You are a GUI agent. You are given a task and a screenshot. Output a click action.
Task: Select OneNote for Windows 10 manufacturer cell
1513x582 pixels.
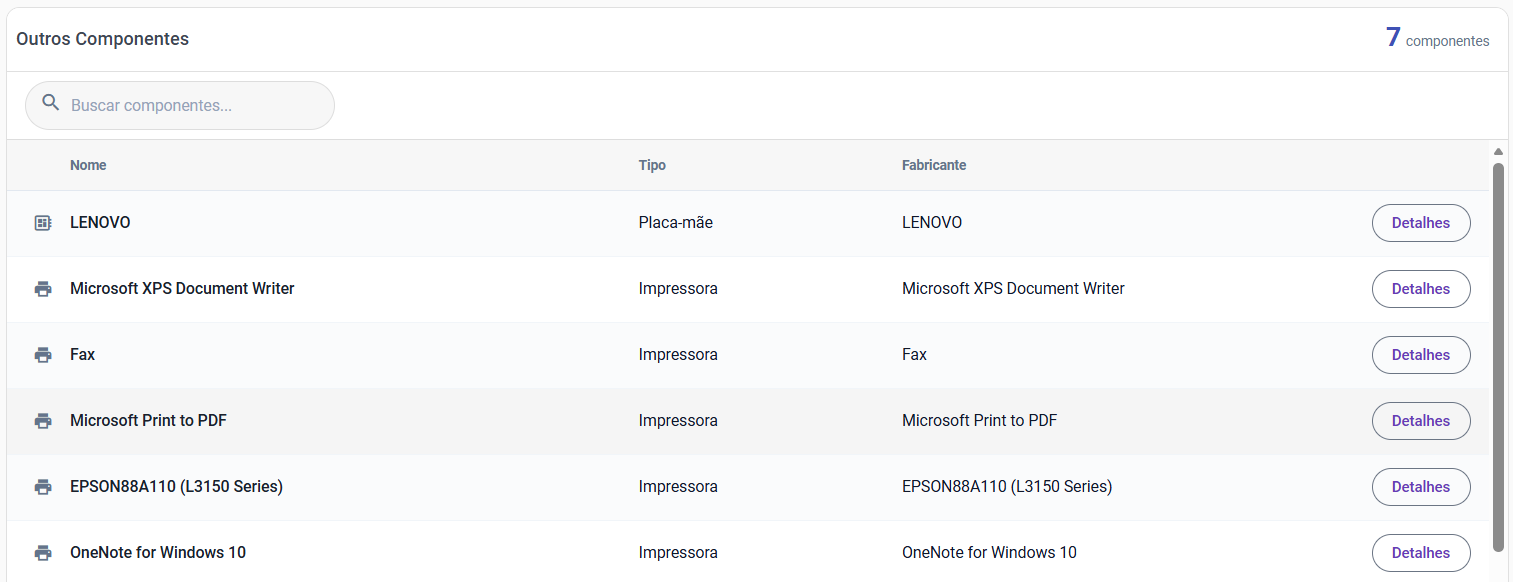[989, 553]
